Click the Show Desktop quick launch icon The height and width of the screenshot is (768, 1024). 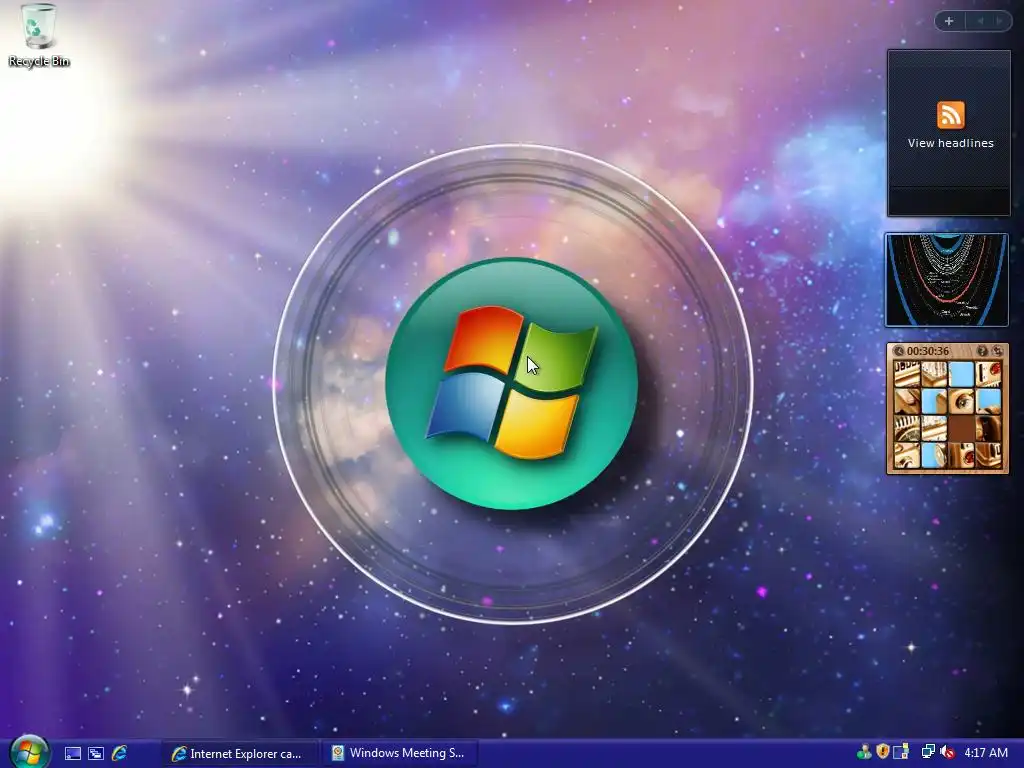73,754
